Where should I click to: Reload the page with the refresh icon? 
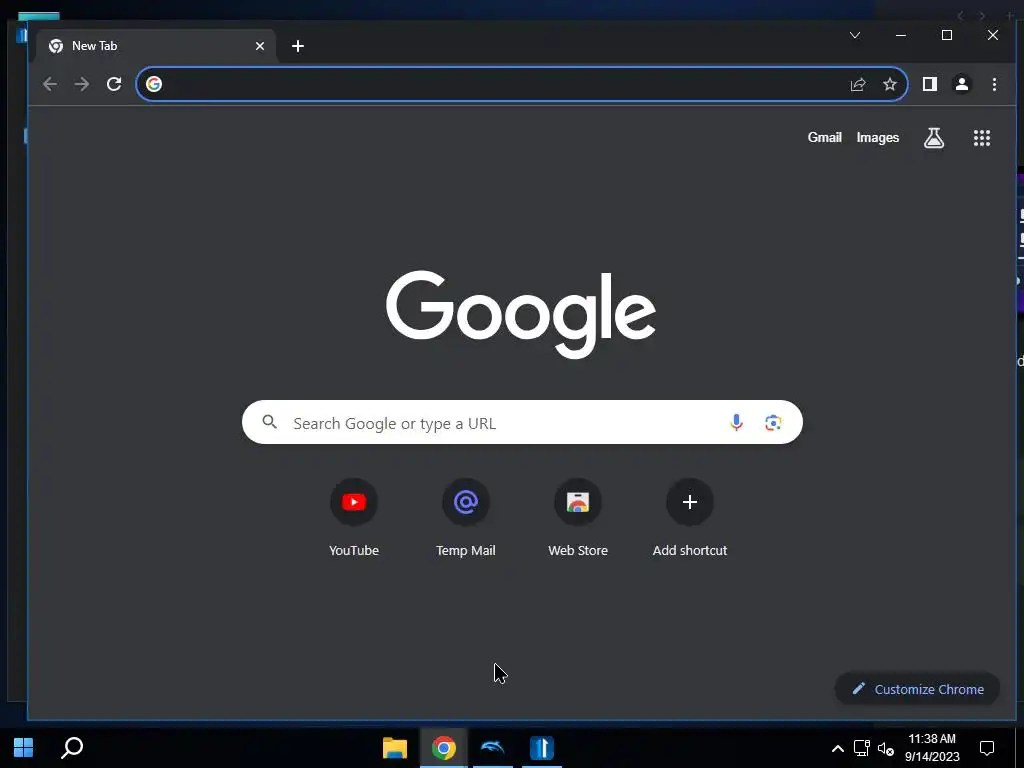click(x=114, y=84)
